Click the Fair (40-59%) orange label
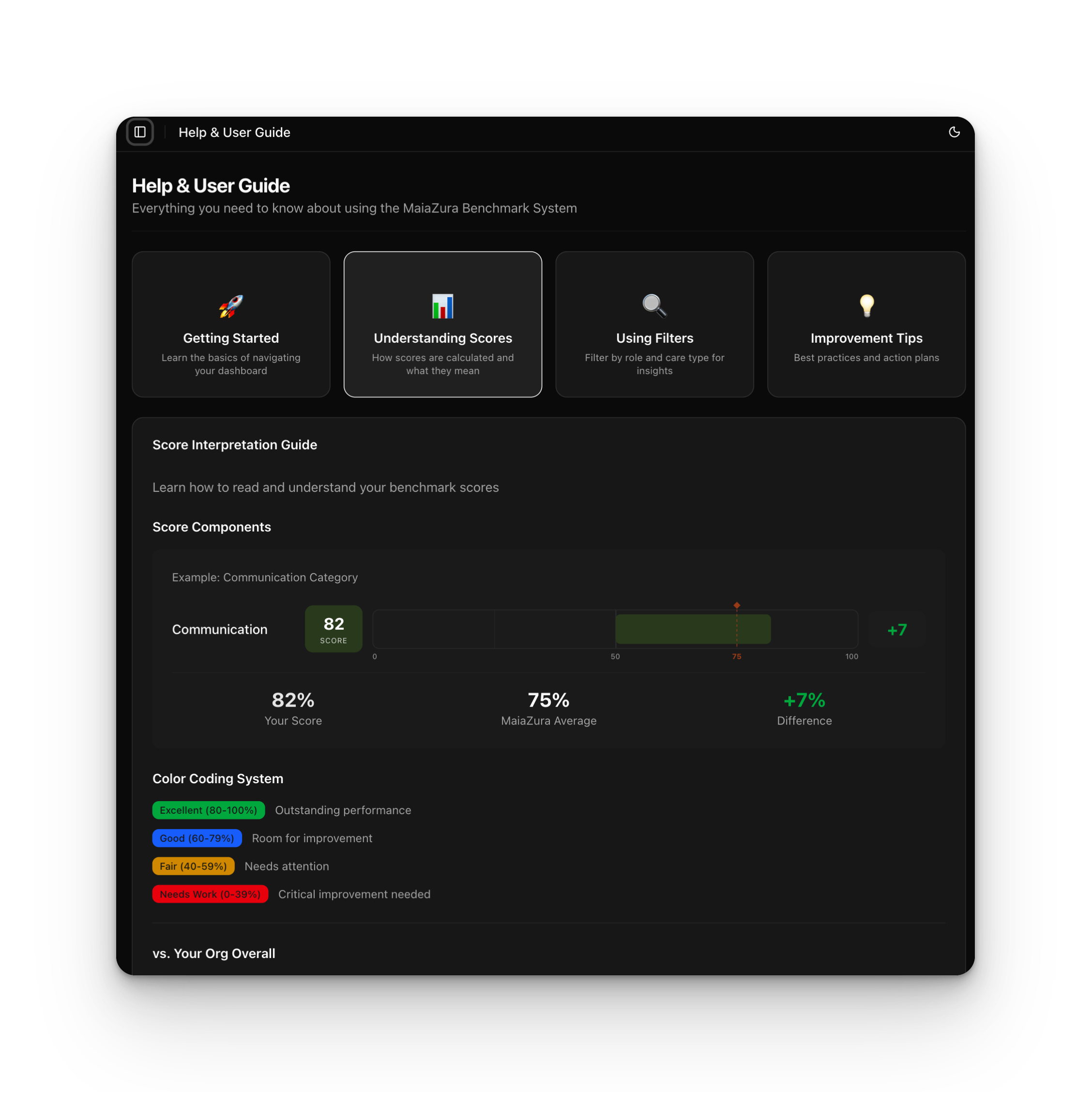 (193, 866)
